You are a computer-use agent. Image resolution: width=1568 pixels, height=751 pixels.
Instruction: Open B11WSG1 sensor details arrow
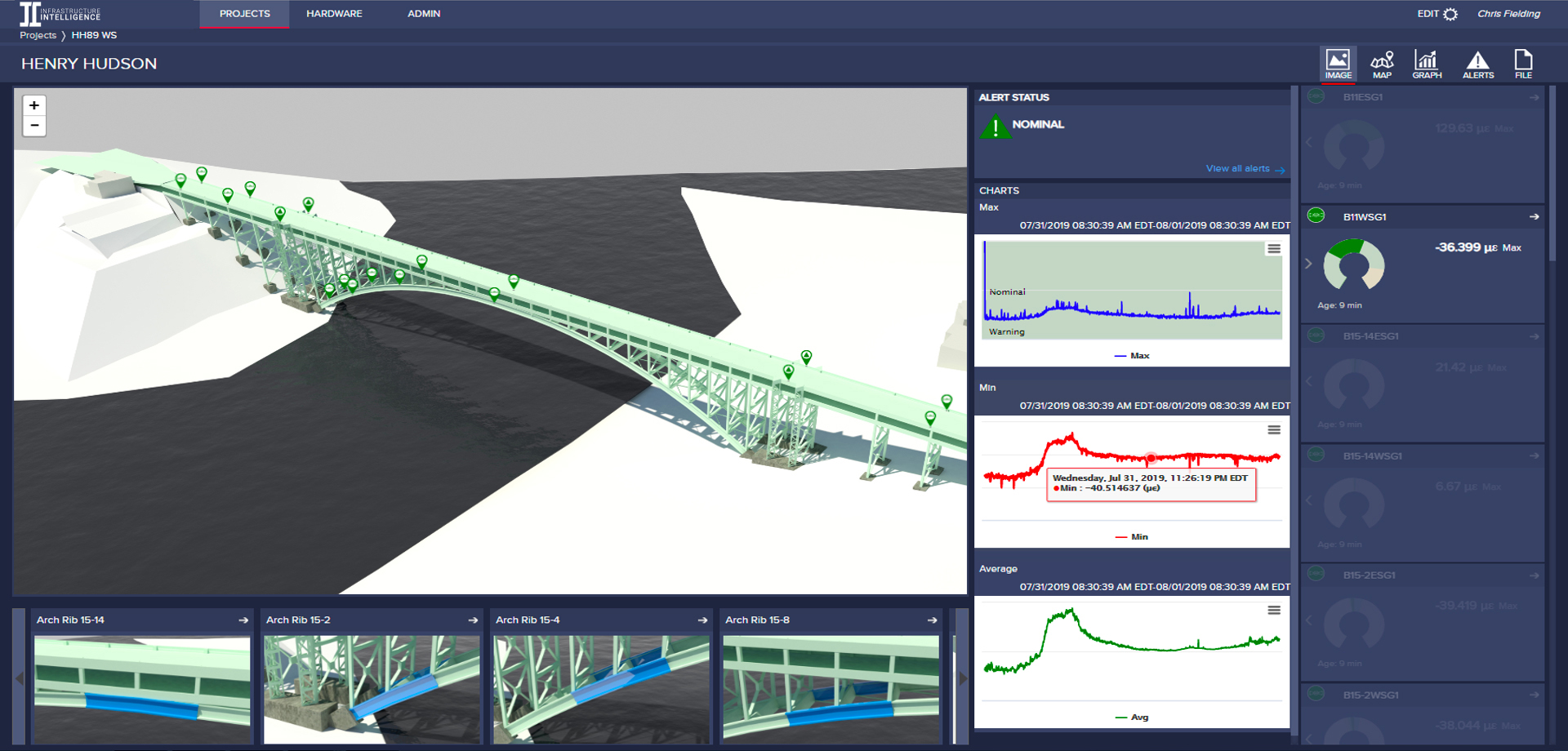1534,217
